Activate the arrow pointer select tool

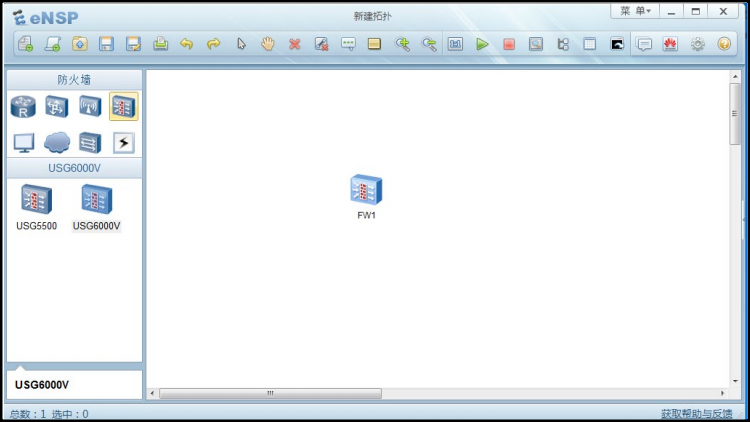click(x=241, y=44)
